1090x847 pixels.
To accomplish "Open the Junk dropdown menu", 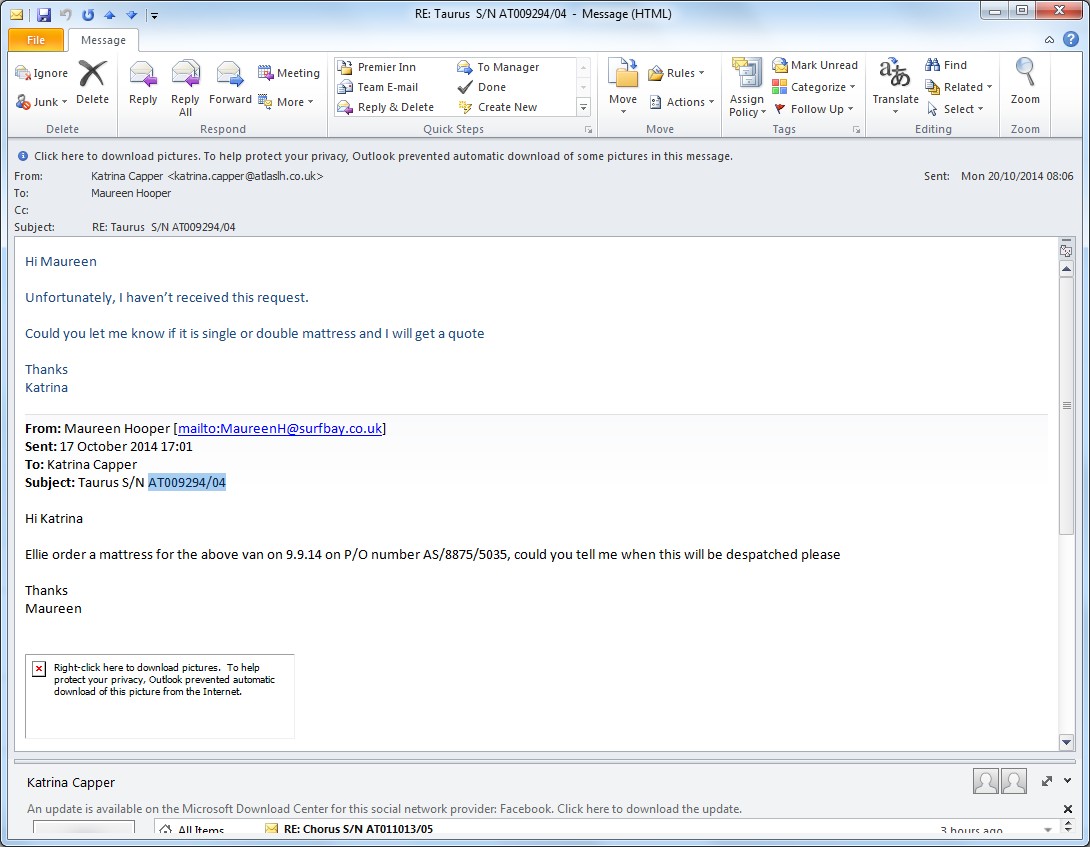I will click(42, 102).
